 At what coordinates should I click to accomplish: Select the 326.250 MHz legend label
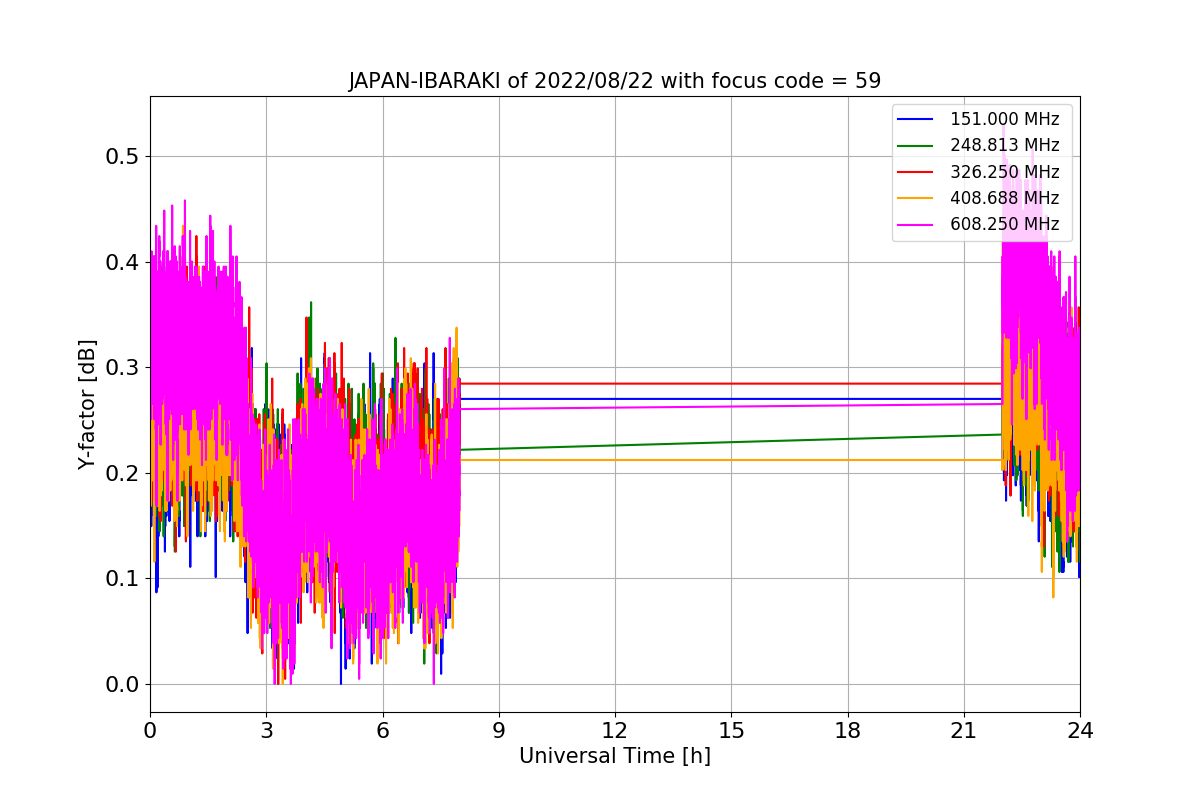1004,172
